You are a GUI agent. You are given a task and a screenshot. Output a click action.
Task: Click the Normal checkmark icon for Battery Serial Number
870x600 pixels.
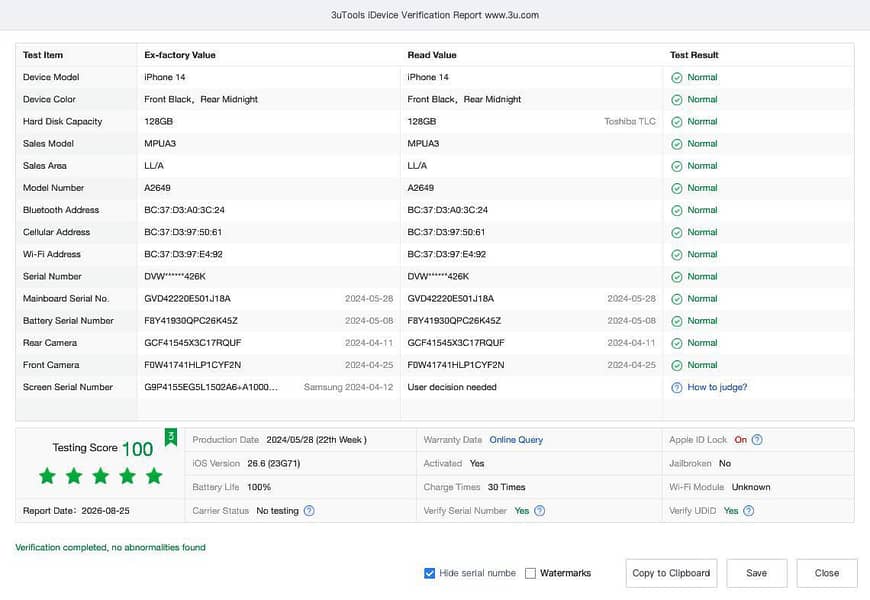pyautogui.click(x=676, y=321)
